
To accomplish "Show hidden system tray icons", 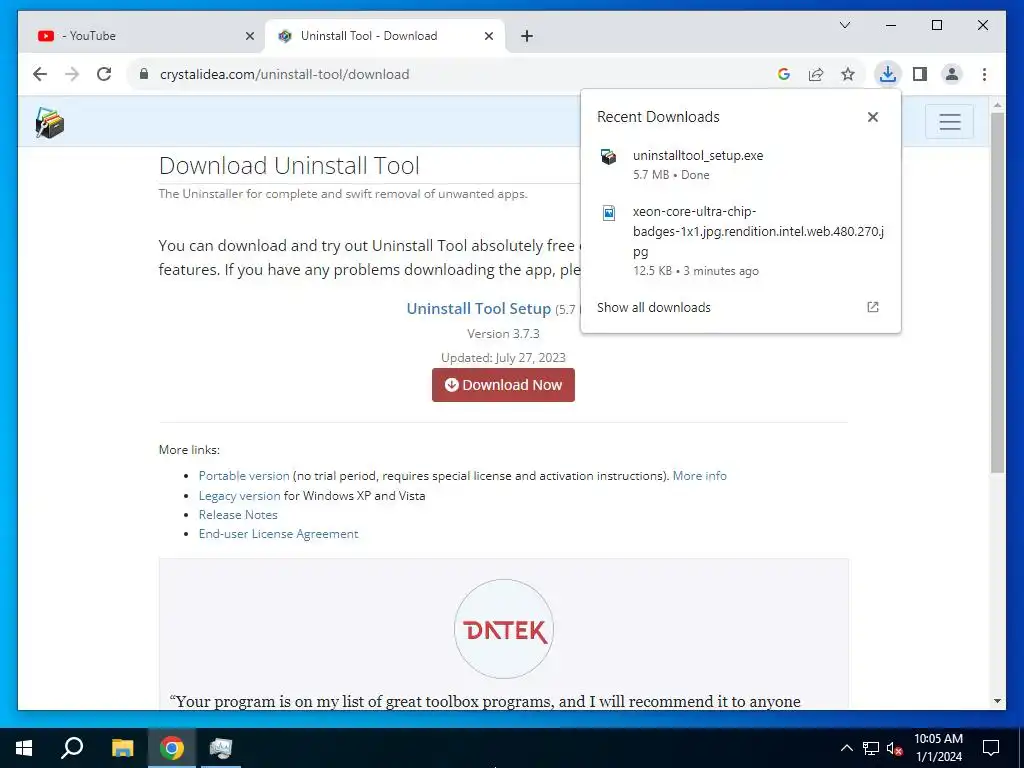I will [x=846, y=748].
